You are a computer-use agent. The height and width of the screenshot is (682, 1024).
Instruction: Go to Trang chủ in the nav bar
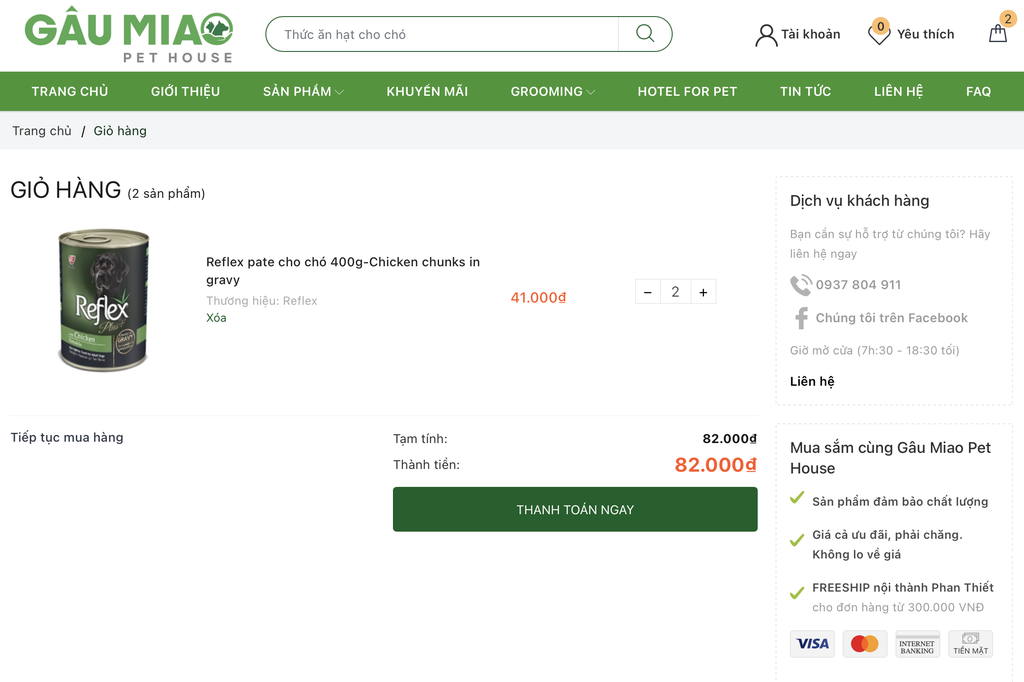click(x=70, y=91)
